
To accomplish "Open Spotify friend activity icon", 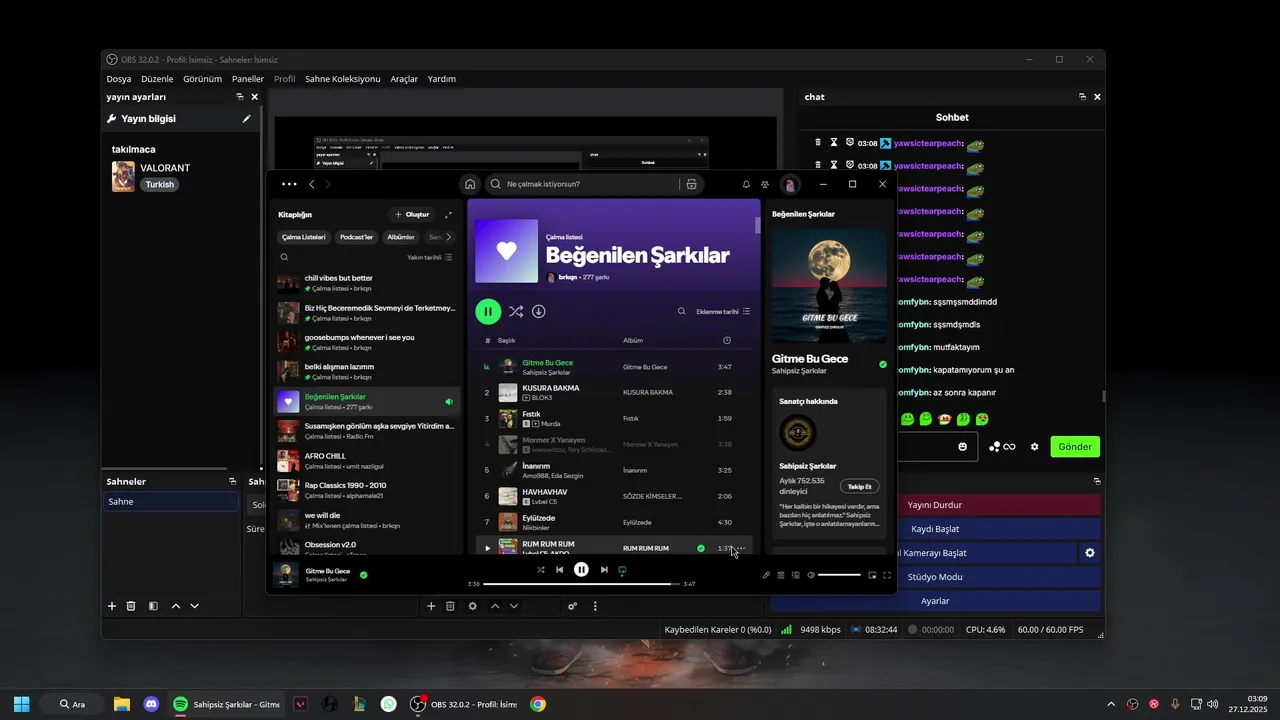I will 765,184.
